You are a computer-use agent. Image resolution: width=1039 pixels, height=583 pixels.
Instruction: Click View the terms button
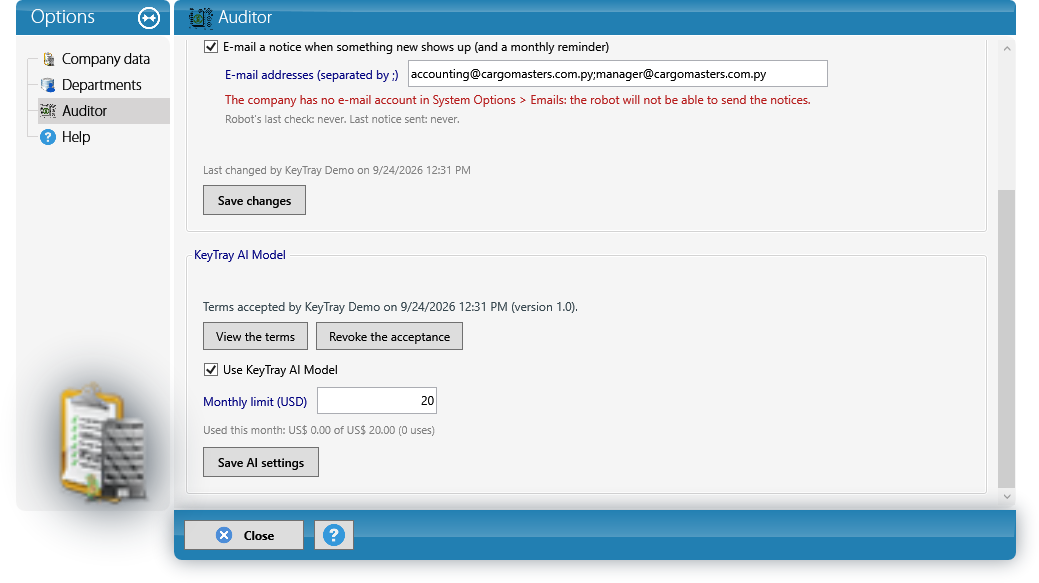pos(255,337)
